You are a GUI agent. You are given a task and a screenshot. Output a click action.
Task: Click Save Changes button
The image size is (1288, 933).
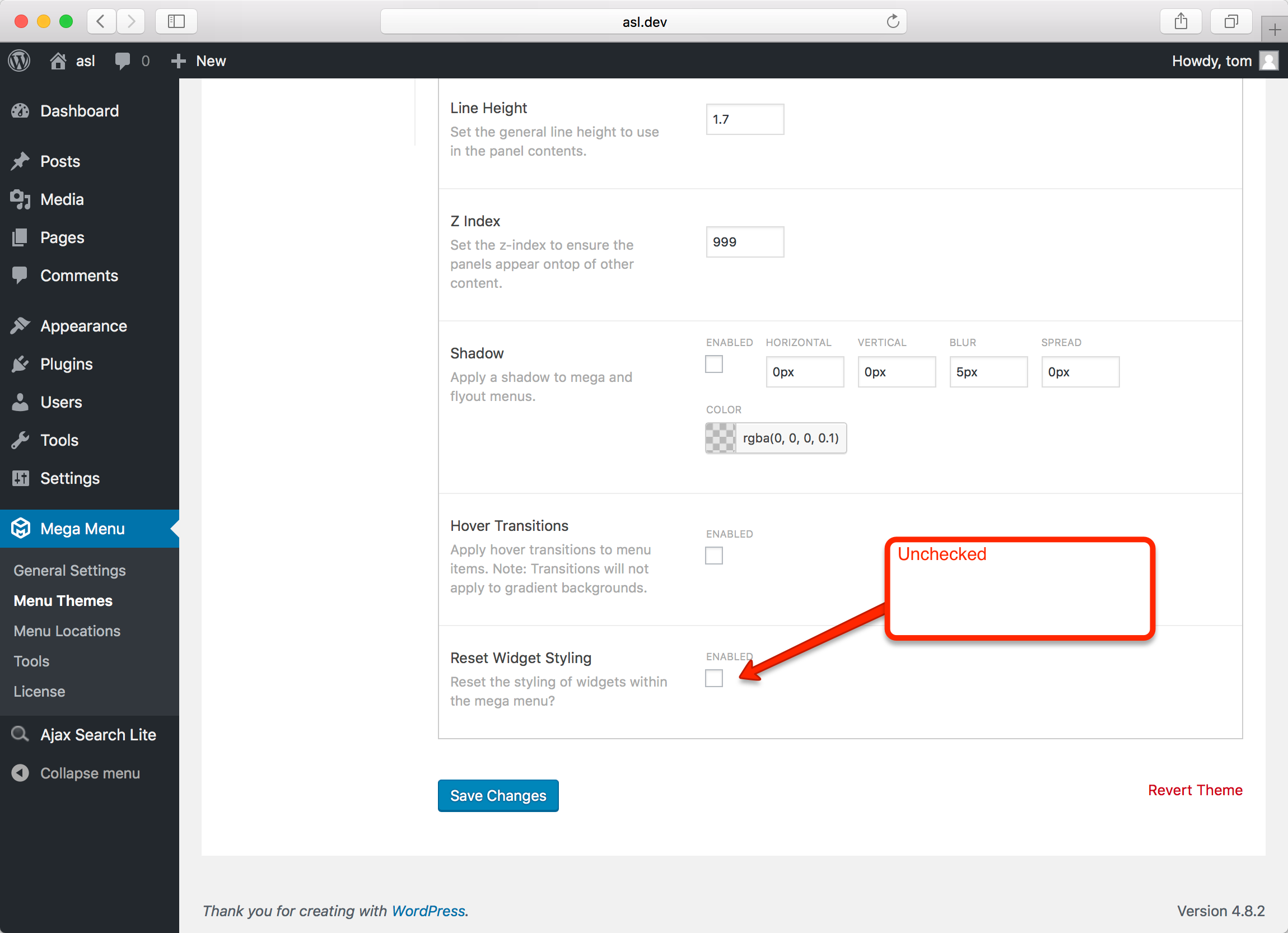click(x=498, y=796)
